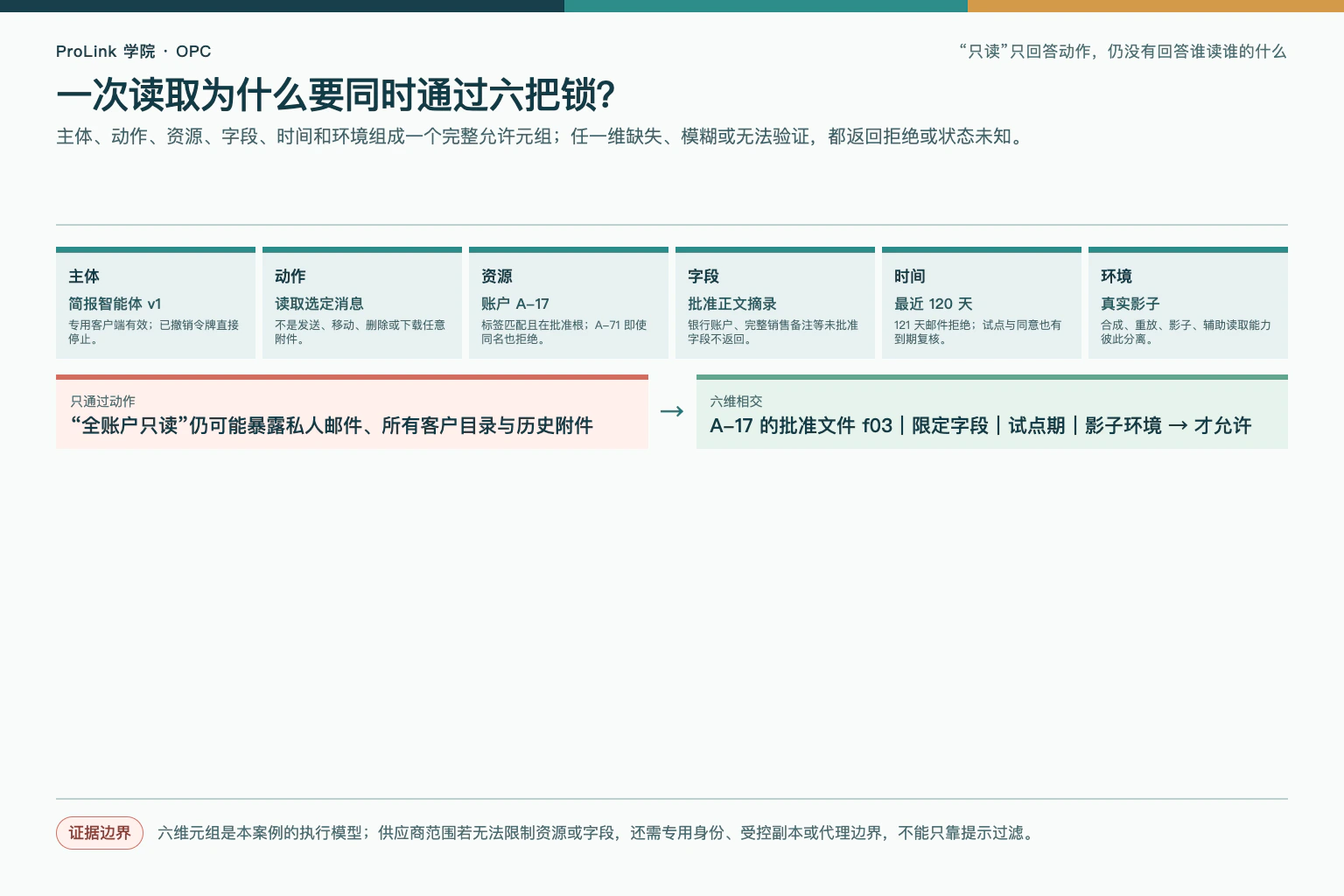Click the description 专用客户端有效；已撤销令牌直接停止

[154, 332]
